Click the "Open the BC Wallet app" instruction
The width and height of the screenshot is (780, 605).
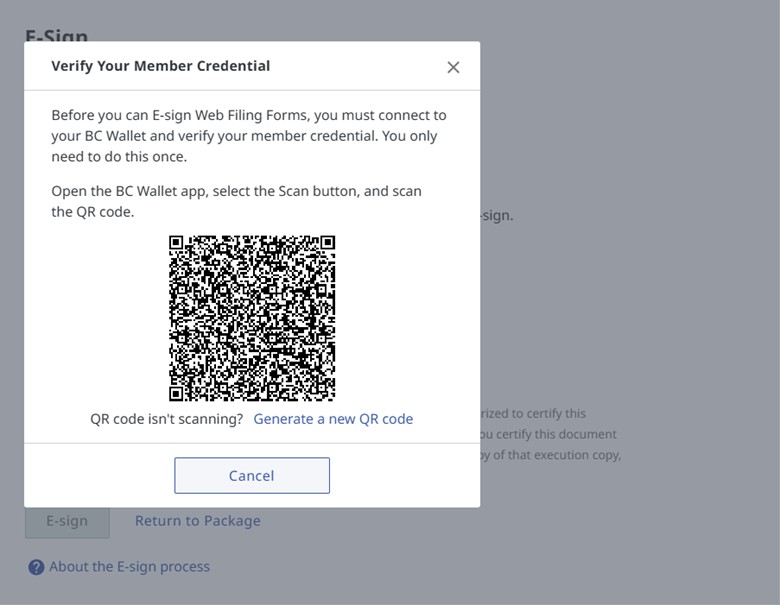(x=236, y=201)
